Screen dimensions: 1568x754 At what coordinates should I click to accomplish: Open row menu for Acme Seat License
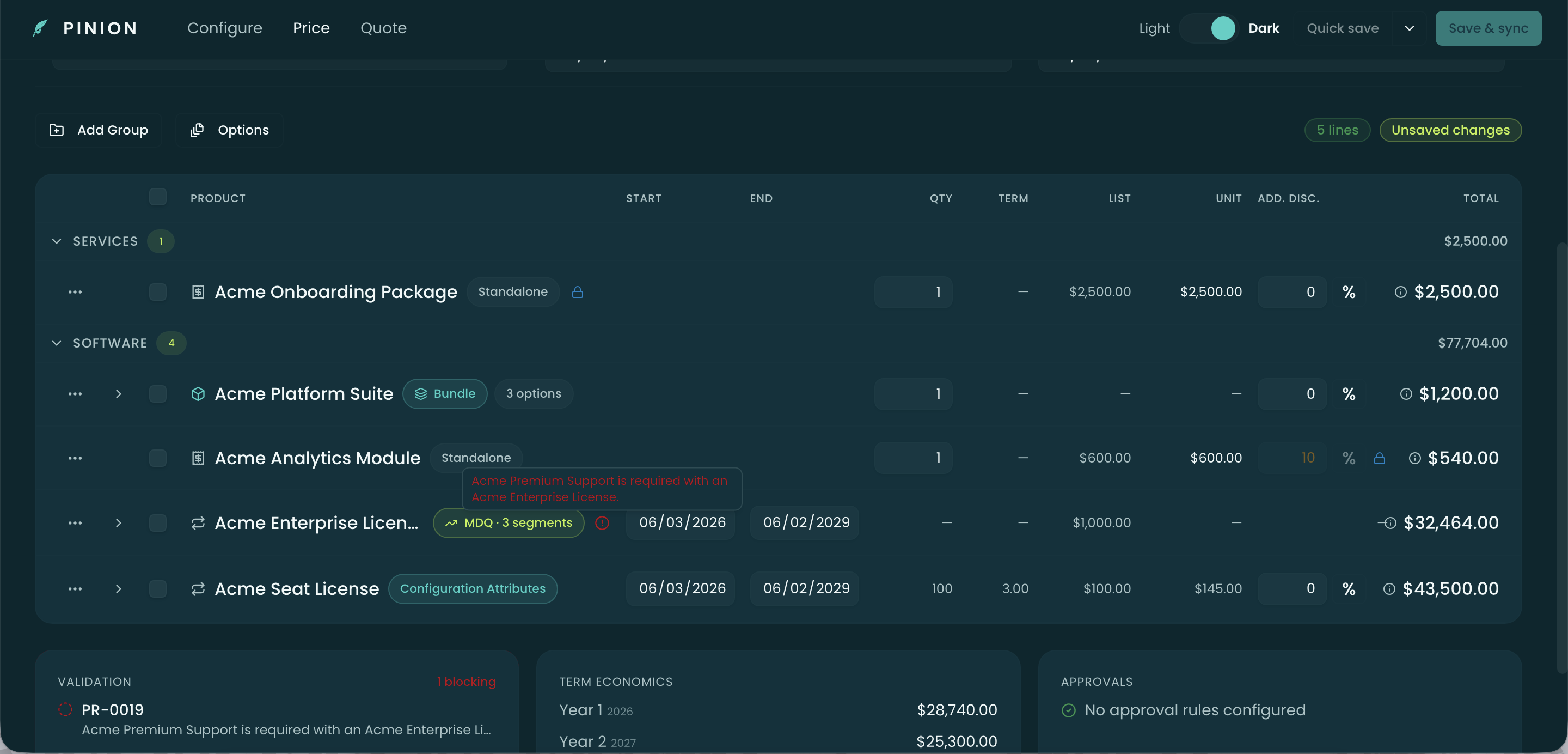[x=75, y=588]
